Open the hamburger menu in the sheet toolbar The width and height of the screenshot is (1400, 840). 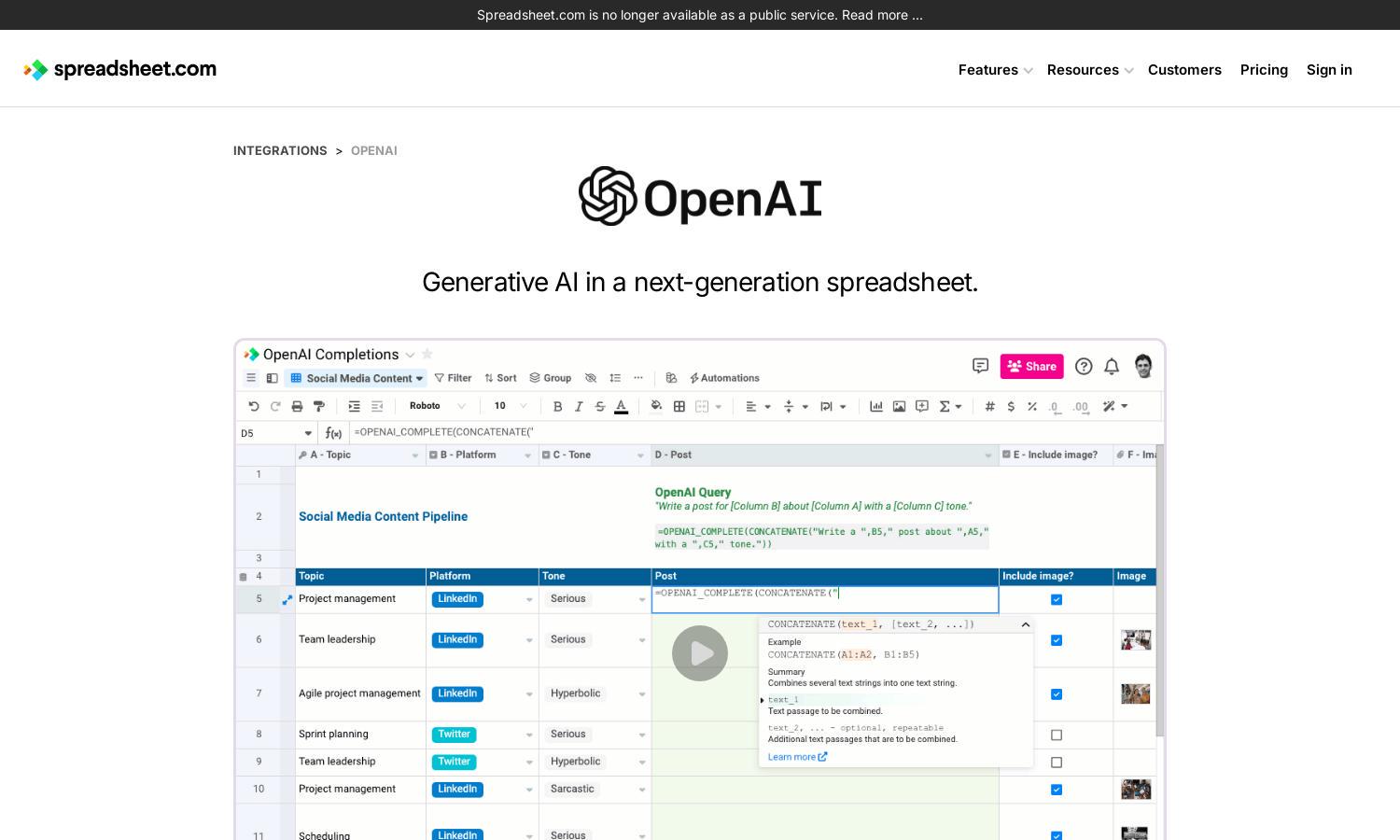(250, 378)
